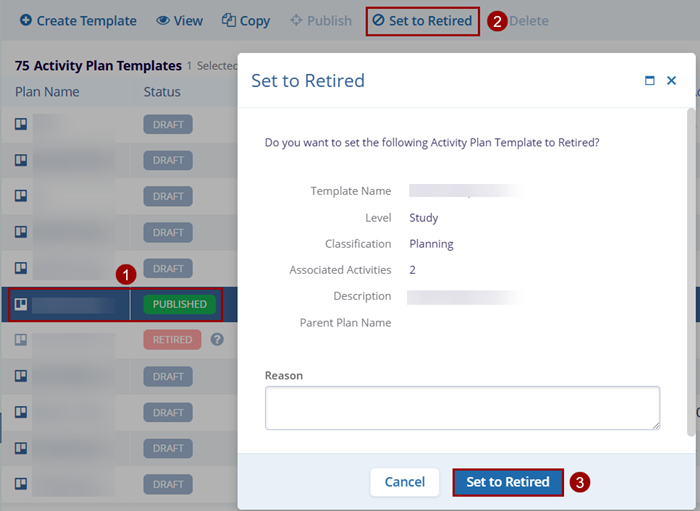This screenshot has height=511, width=700.
Task: Close the Set to Retired dialog
Action: click(672, 81)
